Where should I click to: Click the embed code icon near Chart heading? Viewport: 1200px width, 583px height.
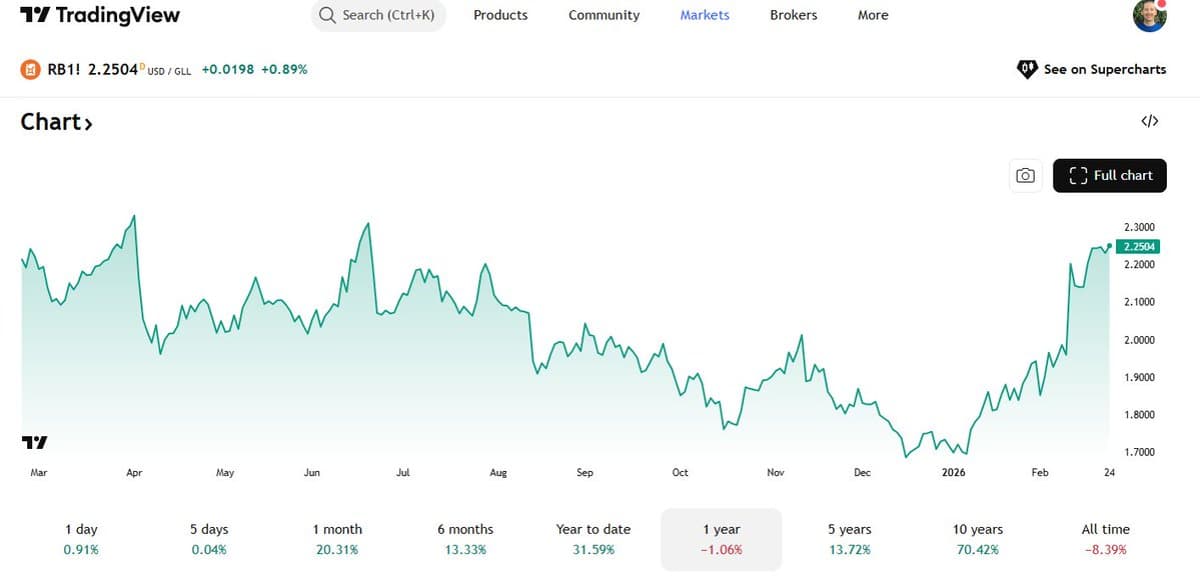(x=1148, y=120)
